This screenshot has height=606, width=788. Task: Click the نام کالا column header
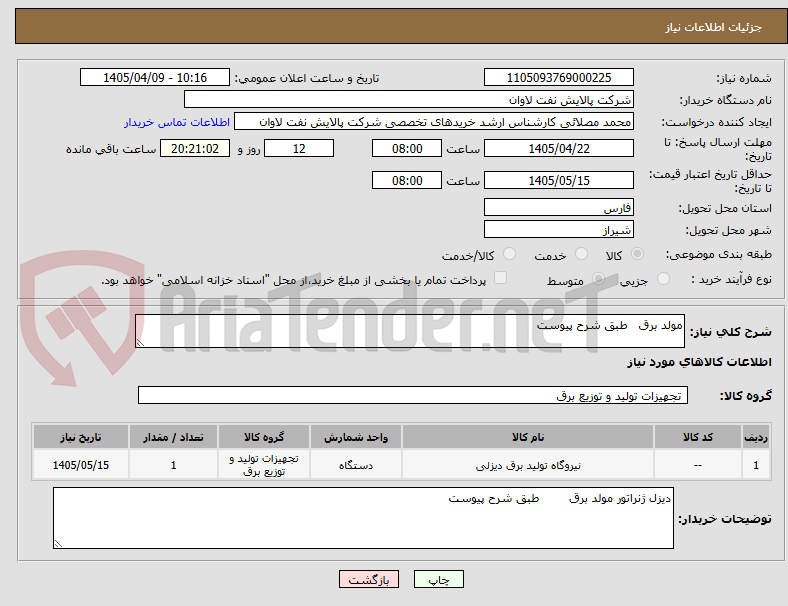pyautogui.click(x=528, y=437)
